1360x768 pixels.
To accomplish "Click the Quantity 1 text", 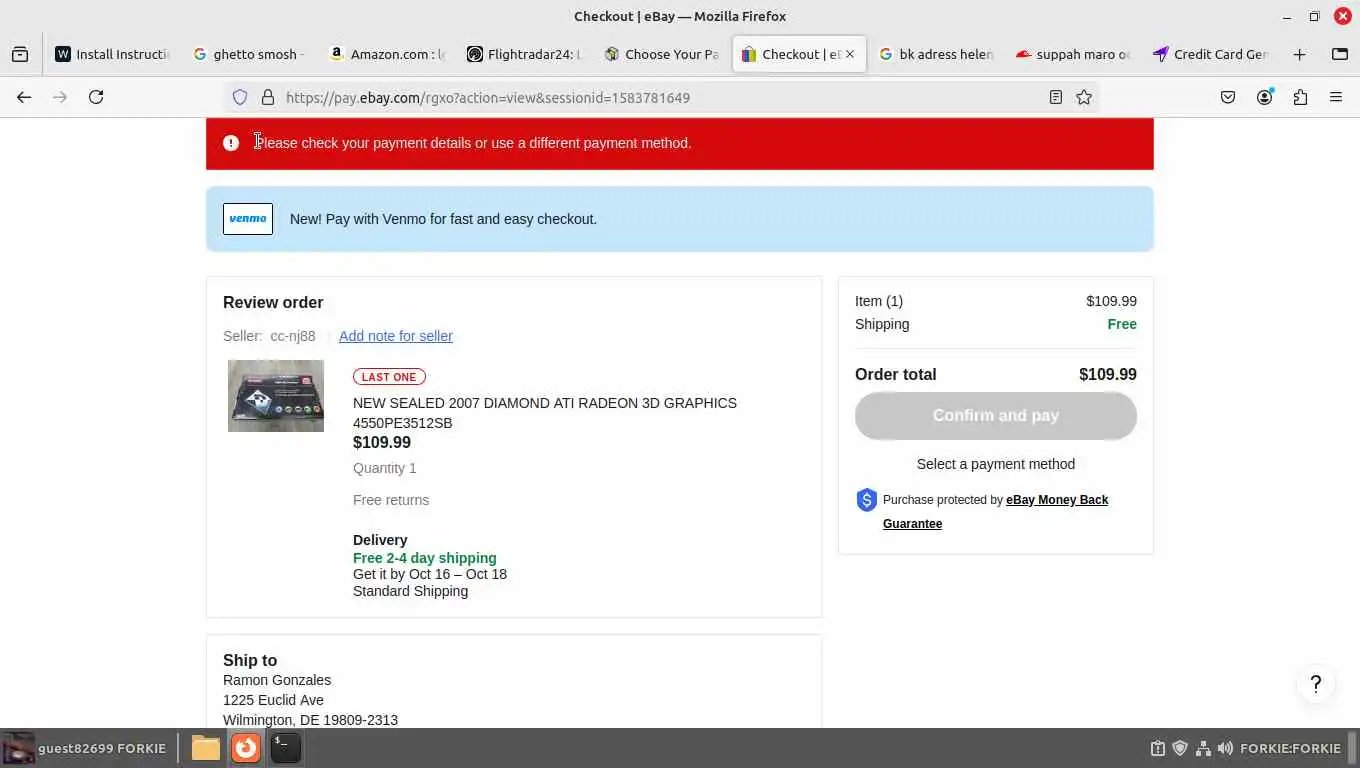I will pos(385,468).
